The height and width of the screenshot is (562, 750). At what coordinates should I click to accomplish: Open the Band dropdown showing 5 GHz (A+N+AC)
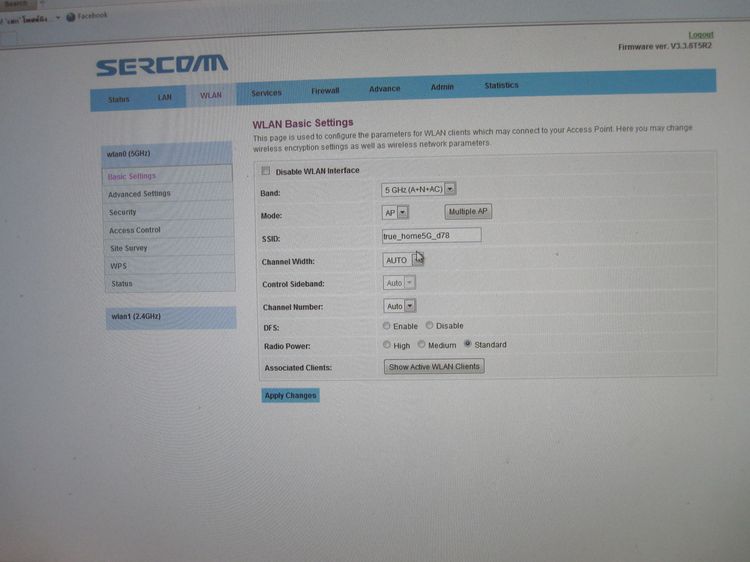coord(419,189)
